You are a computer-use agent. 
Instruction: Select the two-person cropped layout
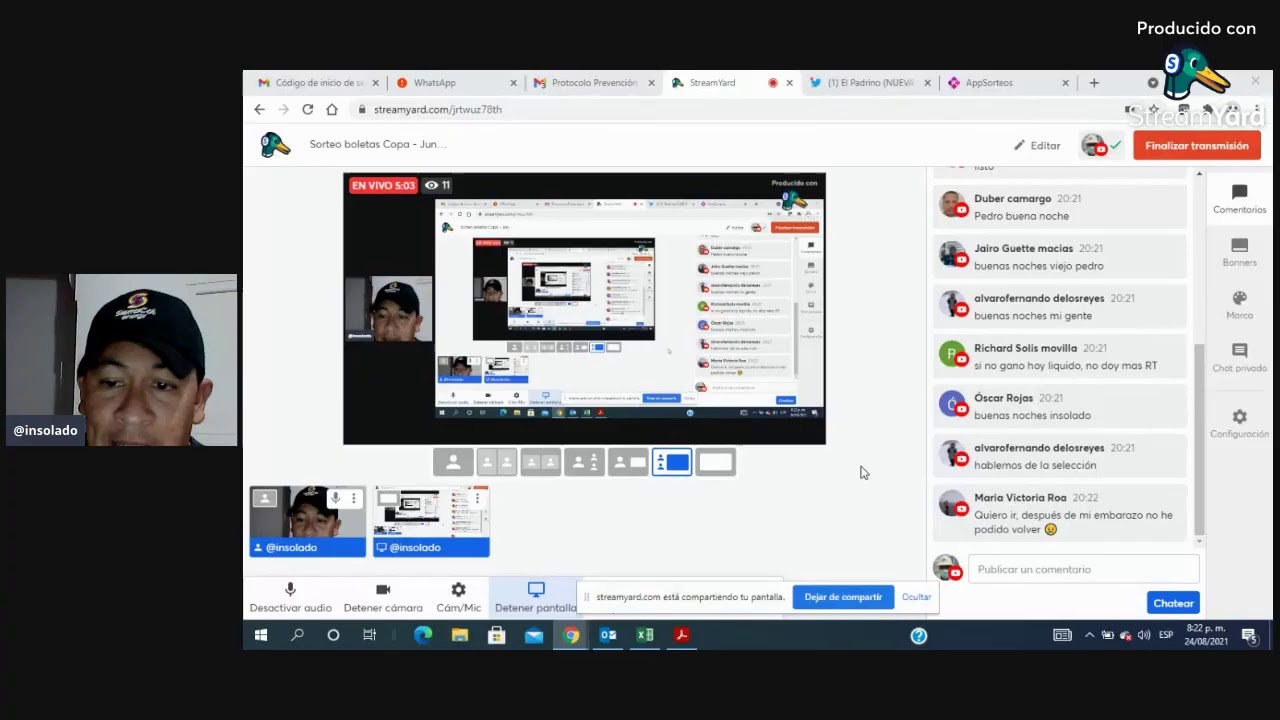pos(497,462)
